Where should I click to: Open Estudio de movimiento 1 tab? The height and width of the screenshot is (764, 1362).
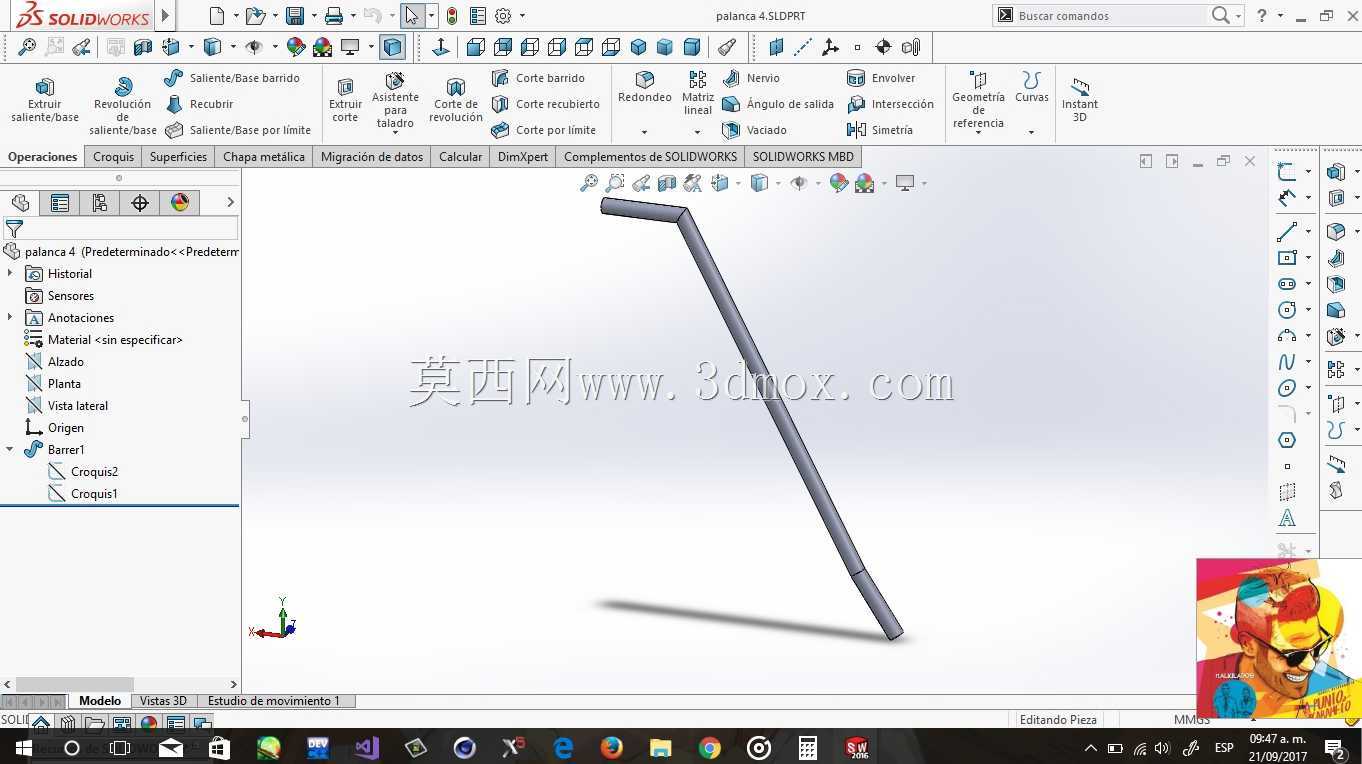pyautogui.click(x=274, y=701)
